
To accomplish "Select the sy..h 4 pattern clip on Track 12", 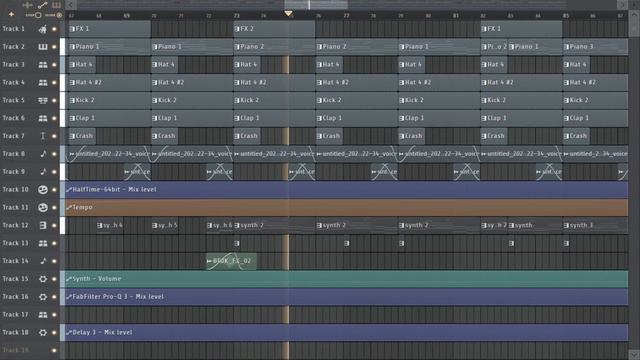I will tap(110, 225).
